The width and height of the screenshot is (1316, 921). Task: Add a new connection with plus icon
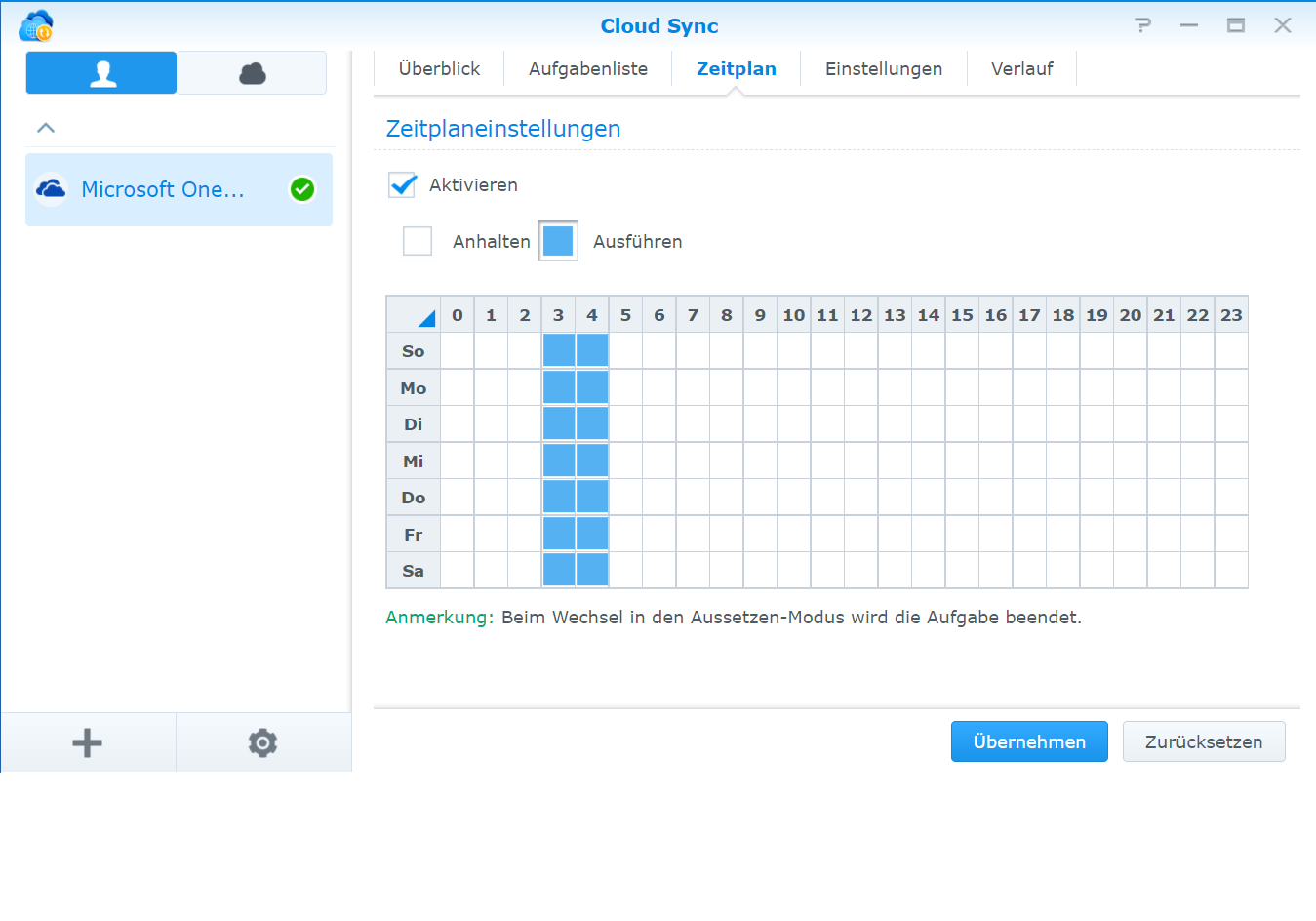(x=88, y=742)
